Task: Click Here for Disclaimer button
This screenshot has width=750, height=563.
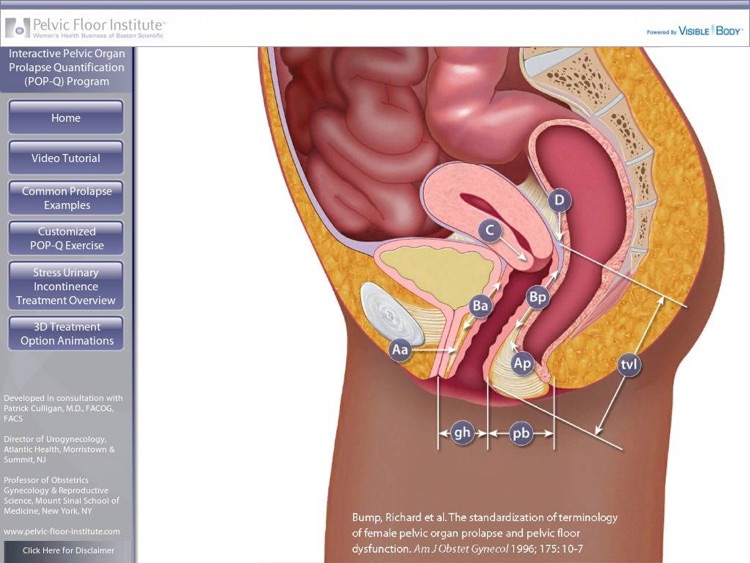Action: tap(67, 551)
